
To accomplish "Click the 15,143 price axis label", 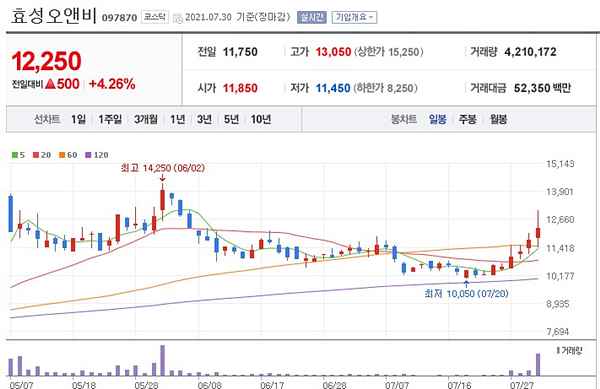I will [560, 164].
